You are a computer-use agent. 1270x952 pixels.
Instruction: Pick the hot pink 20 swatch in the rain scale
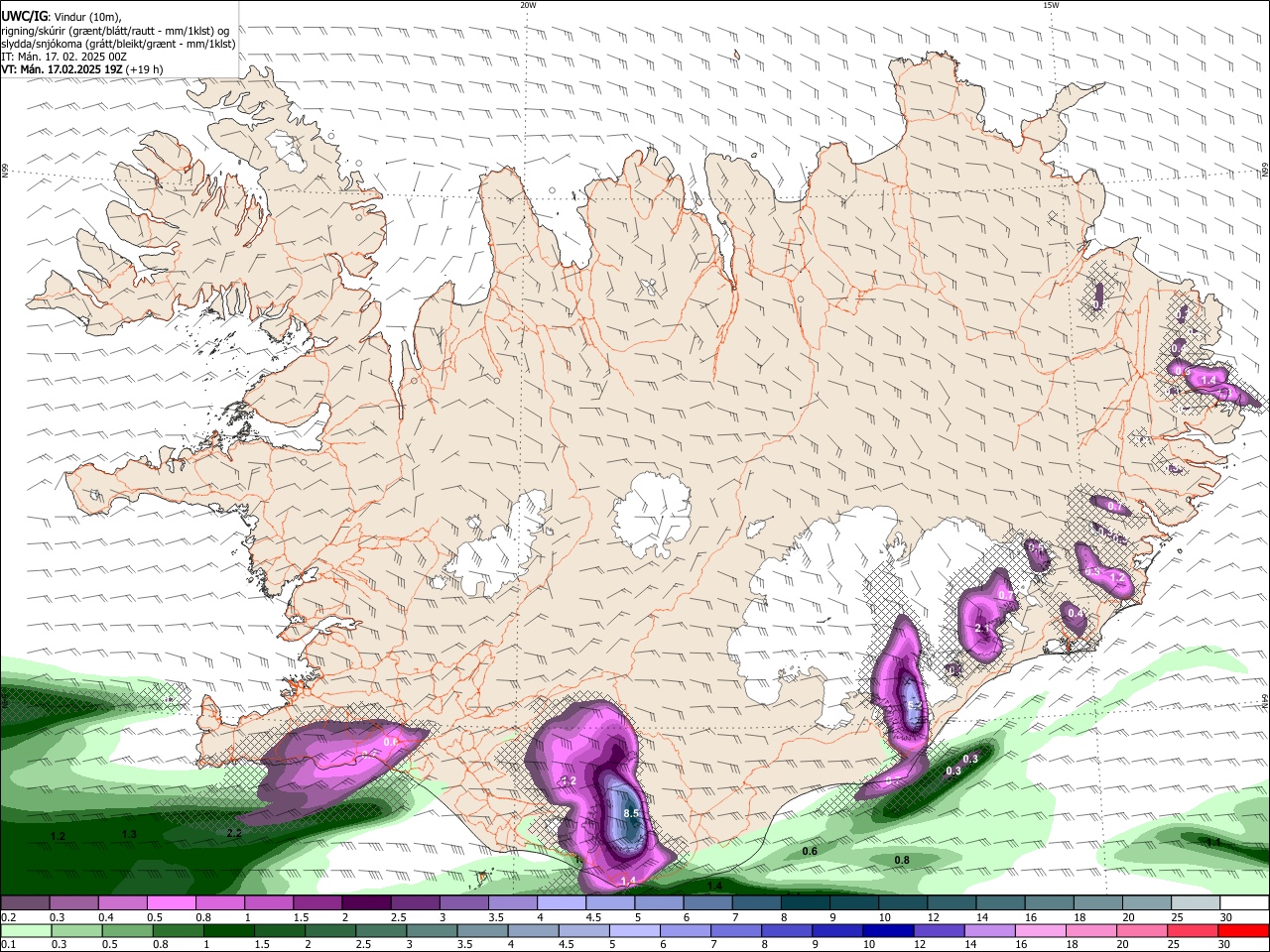[x=1142, y=931]
